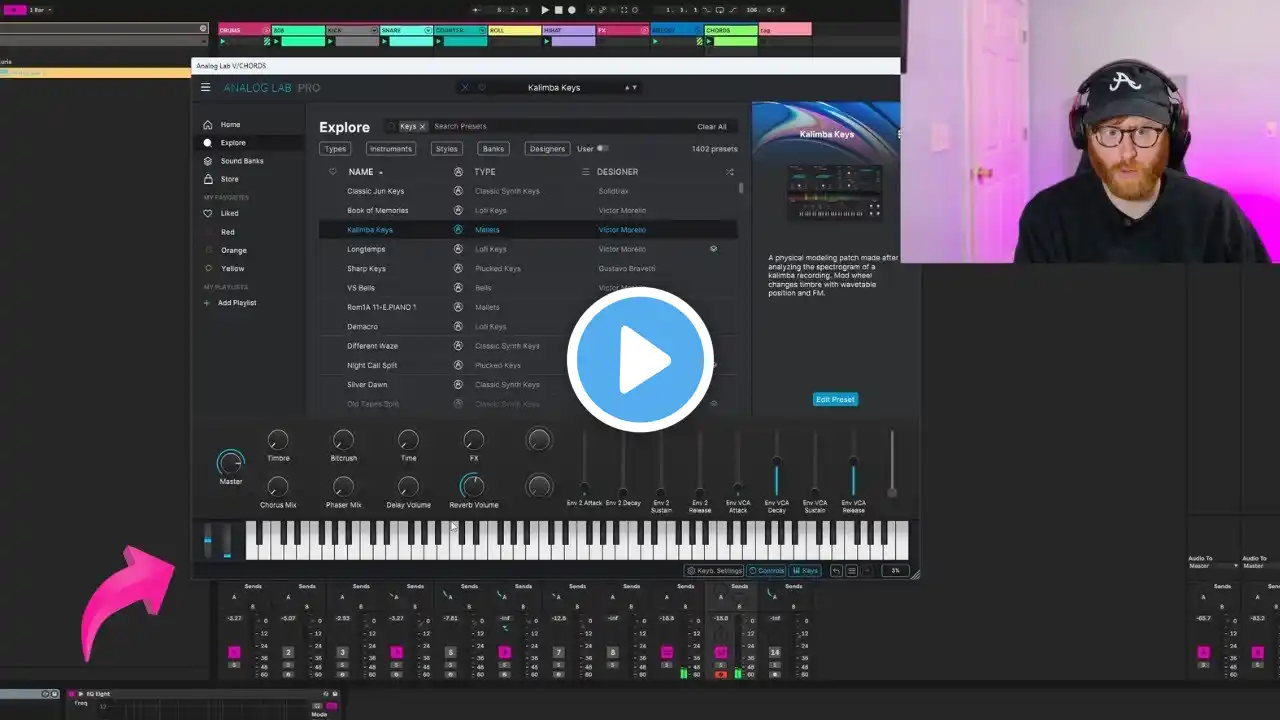Toggle track 14 activator in mixer
This screenshot has height=720, width=1280.
coord(774,653)
